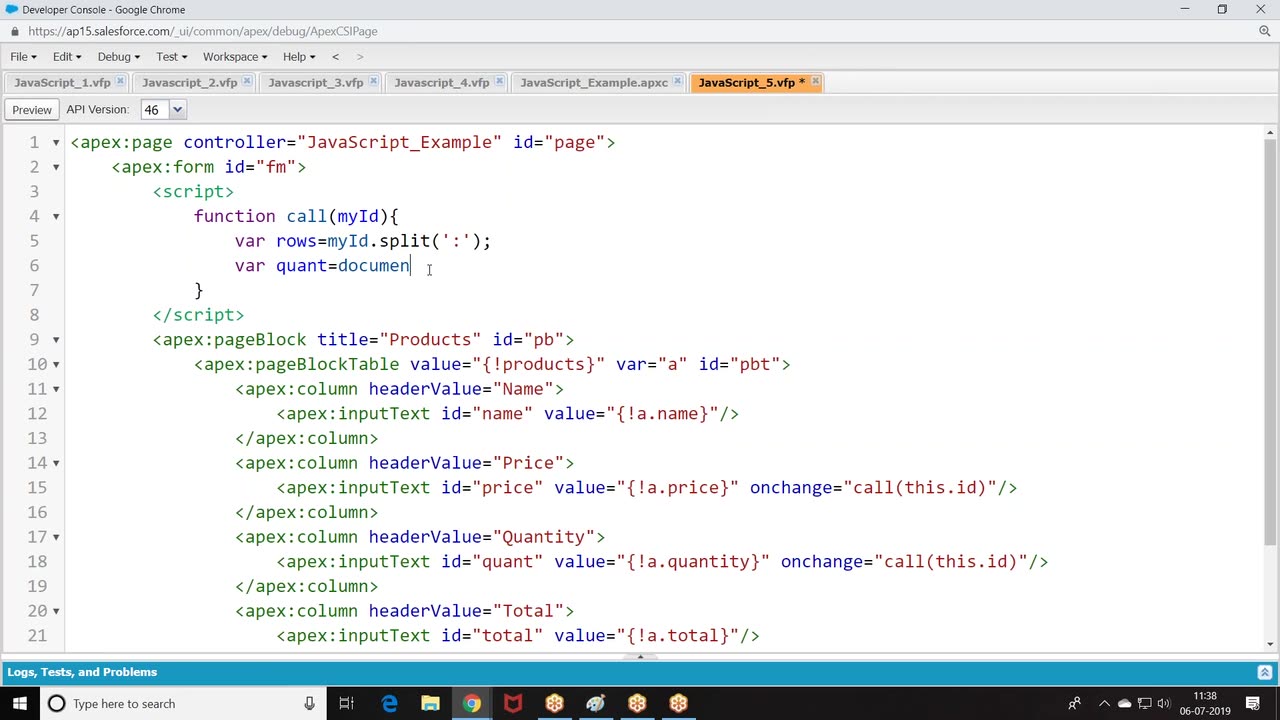Switch to Google Chrome on the taskbar
1280x720 pixels.
(471, 703)
